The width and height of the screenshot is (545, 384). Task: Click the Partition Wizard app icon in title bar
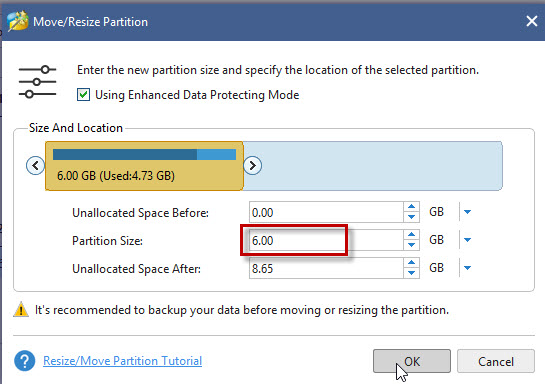coord(17,21)
